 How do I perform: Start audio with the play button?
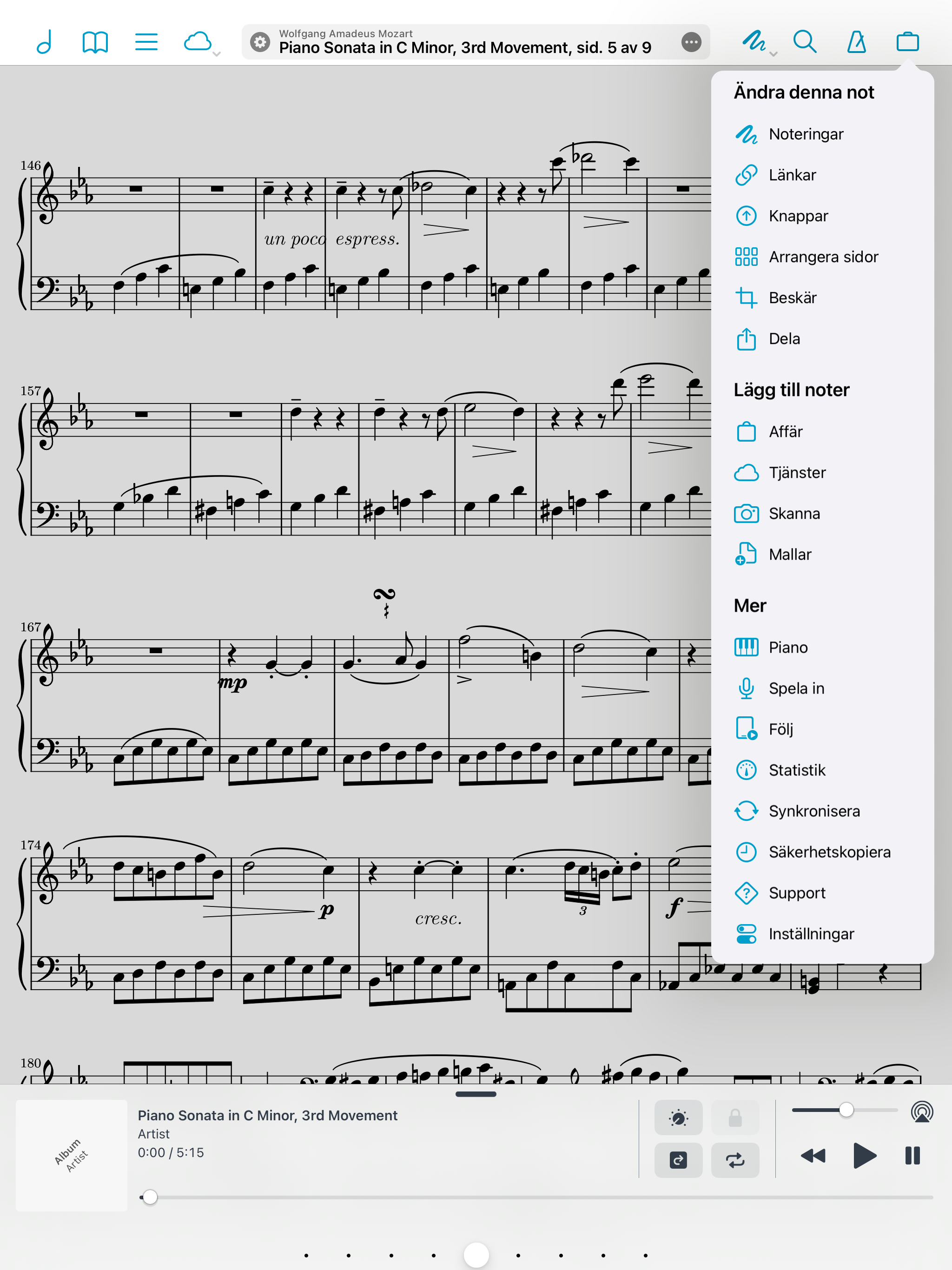[864, 1155]
